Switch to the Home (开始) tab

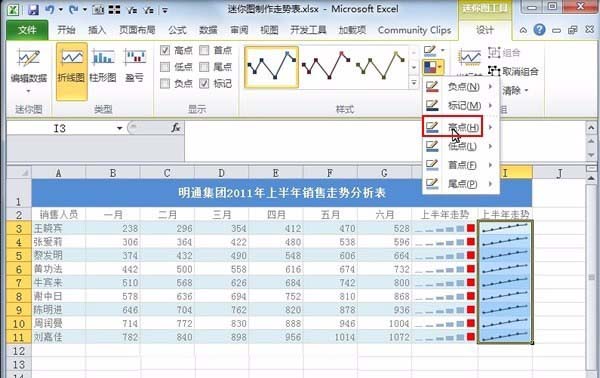pos(66,30)
